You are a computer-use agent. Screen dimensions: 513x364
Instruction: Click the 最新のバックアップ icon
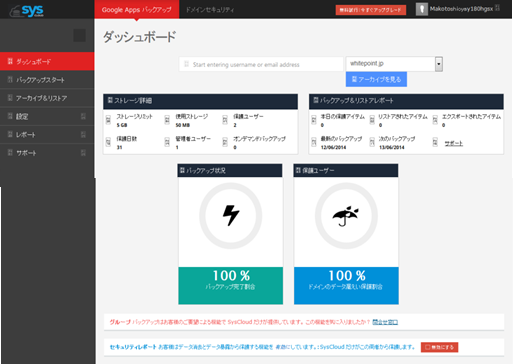point(314,142)
